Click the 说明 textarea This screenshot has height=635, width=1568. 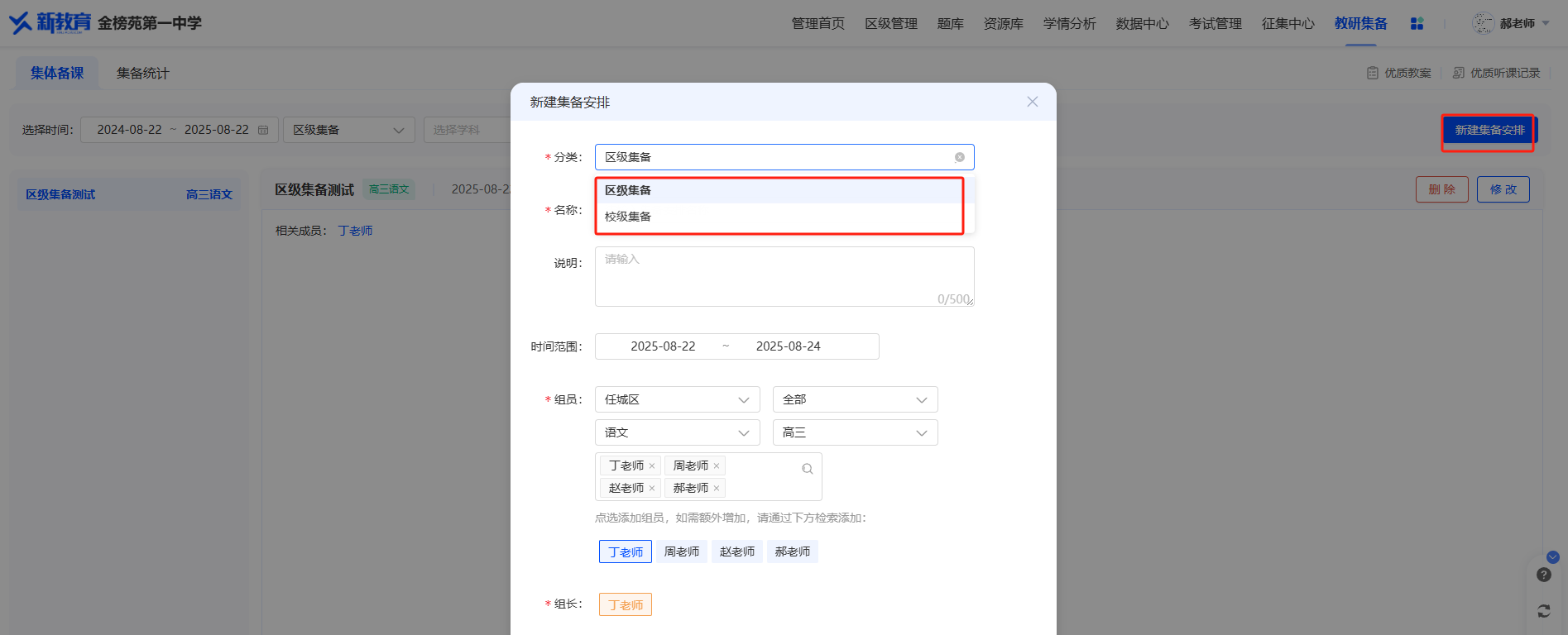coord(784,276)
